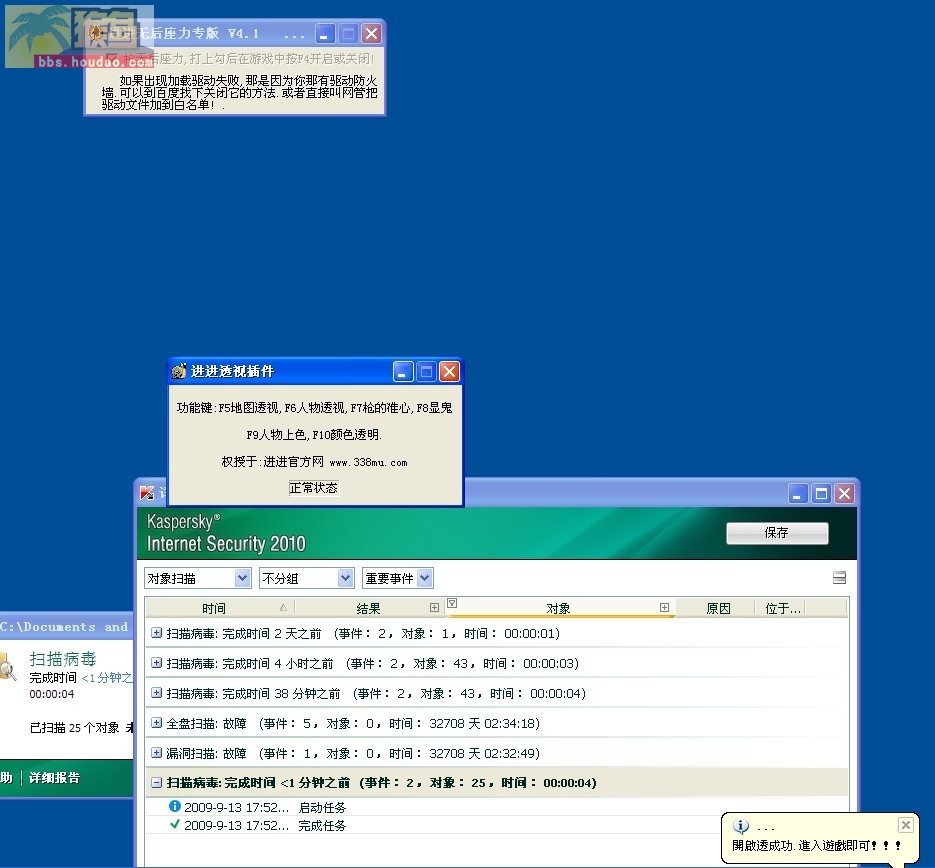
Task: Expand the 完成时间 4 小时之前 scan row
Action: [x=156, y=663]
